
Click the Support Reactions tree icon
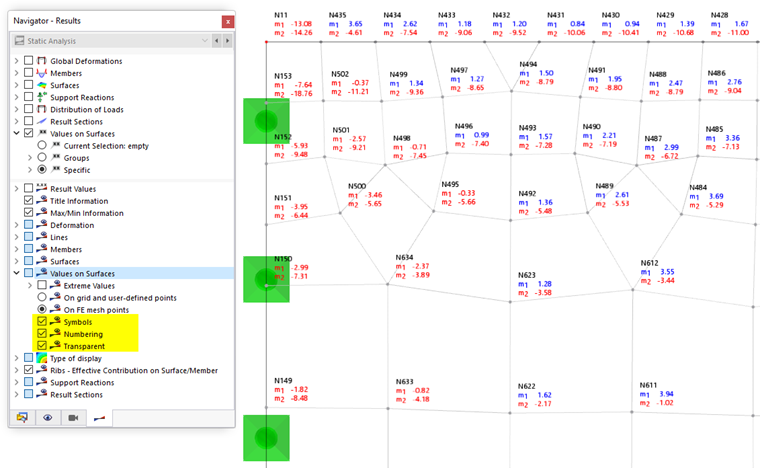pos(42,97)
